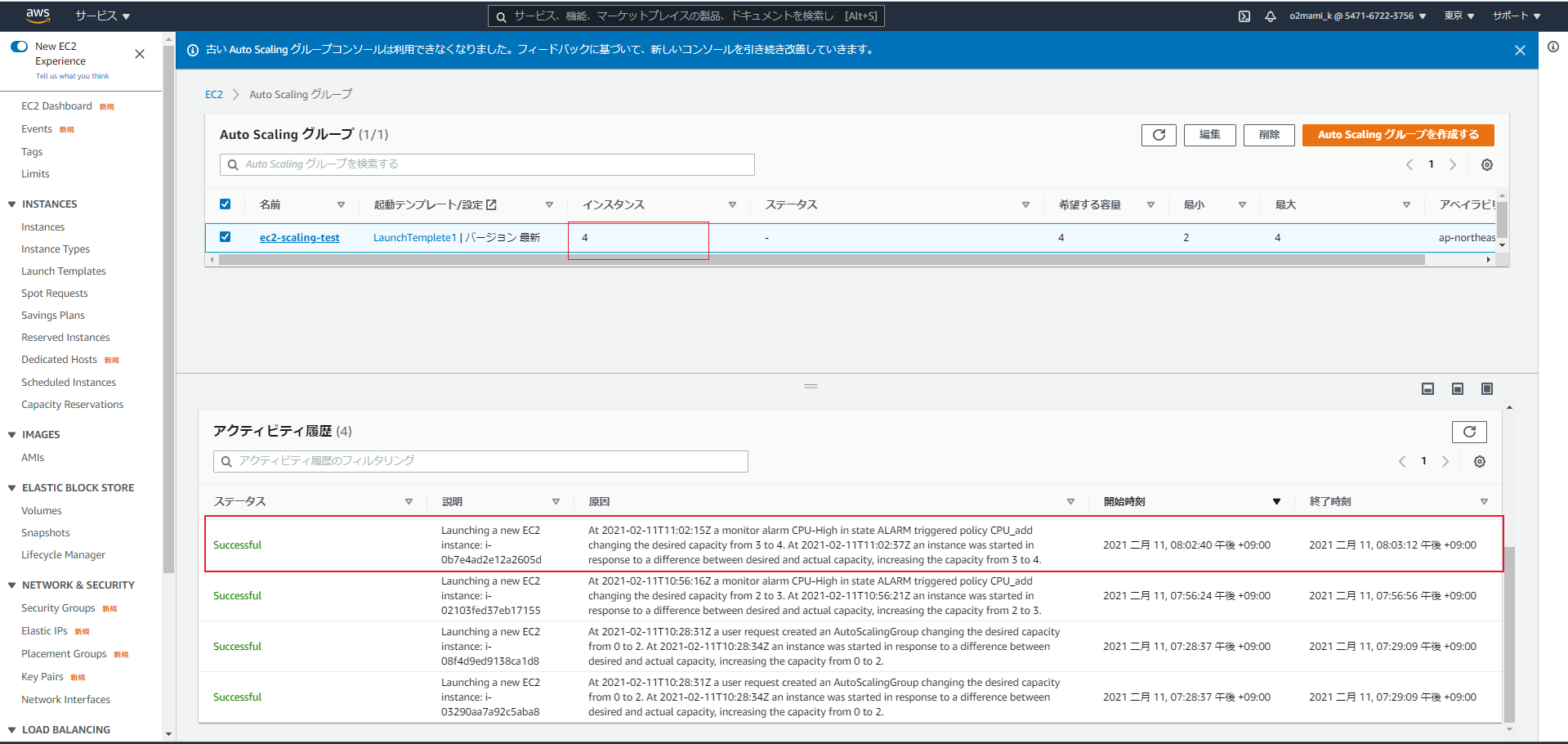
Task: Click the notifications bell icon
Action: coord(1270,16)
